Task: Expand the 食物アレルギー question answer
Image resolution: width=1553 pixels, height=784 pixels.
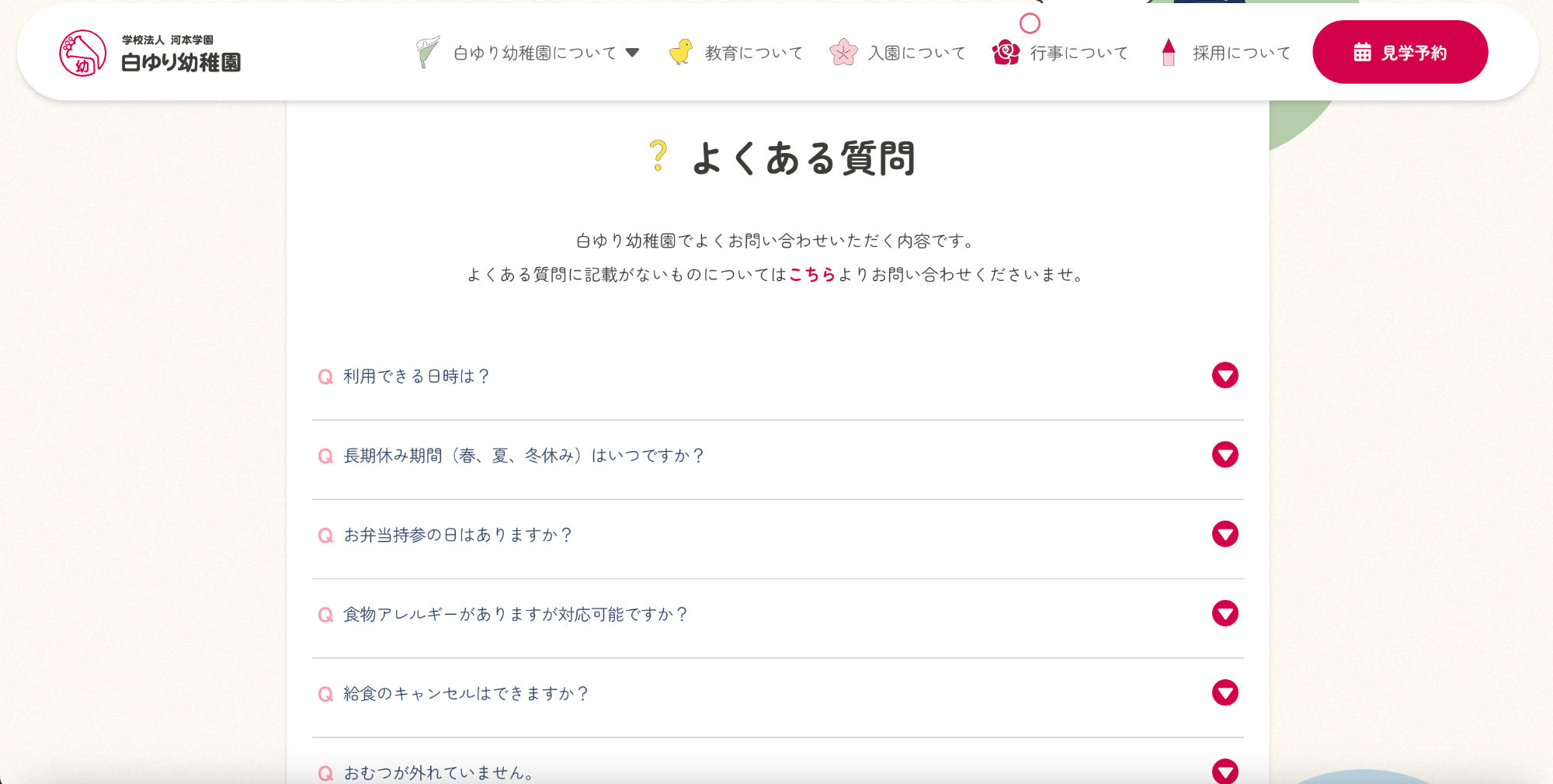Action: tap(1225, 614)
